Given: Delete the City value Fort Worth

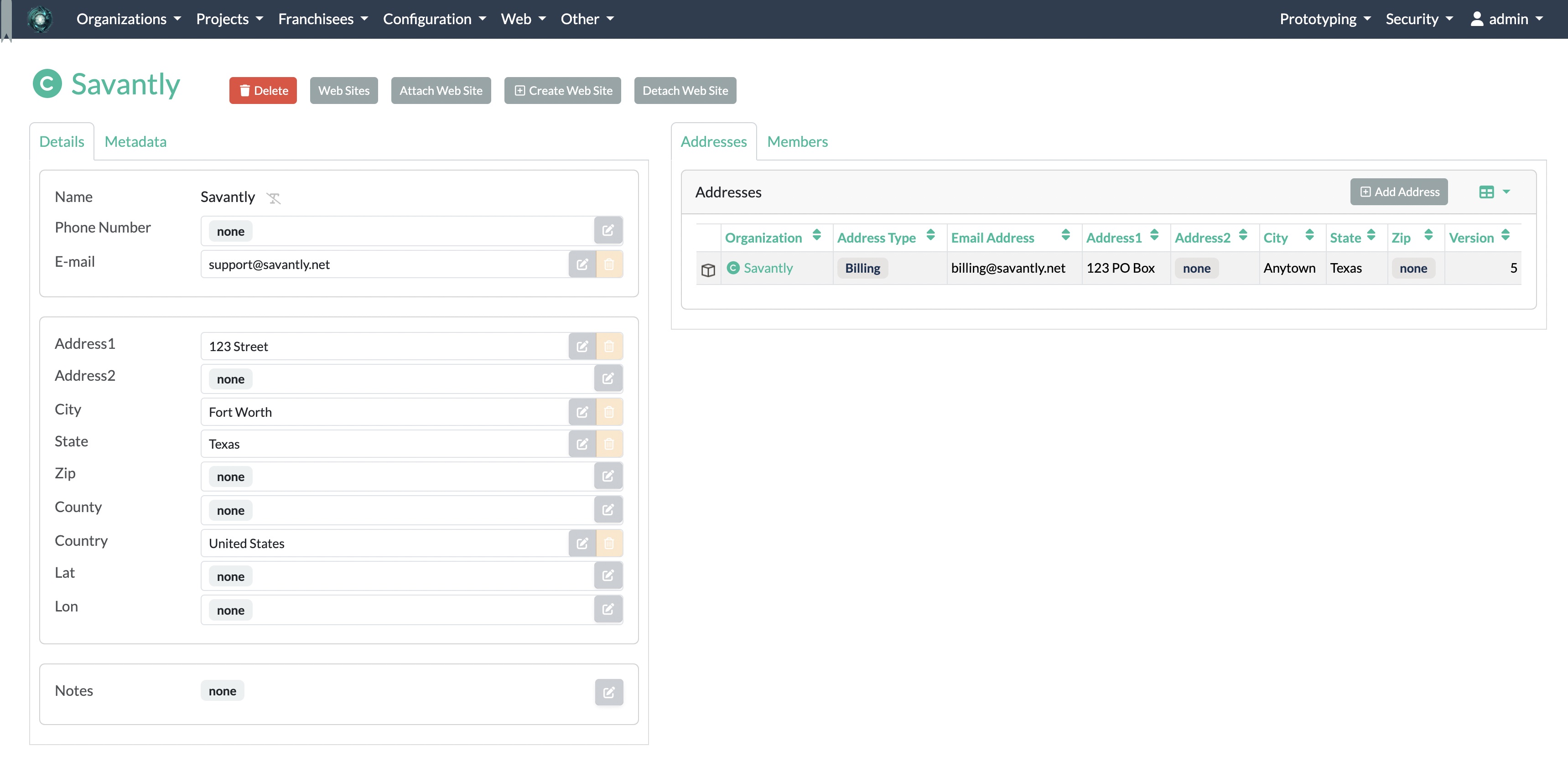Looking at the screenshot, I should click(609, 412).
